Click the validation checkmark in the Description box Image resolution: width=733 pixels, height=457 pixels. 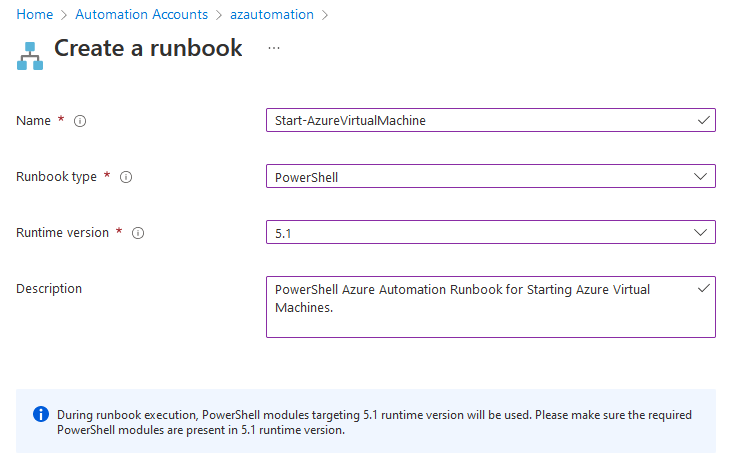click(x=703, y=289)
